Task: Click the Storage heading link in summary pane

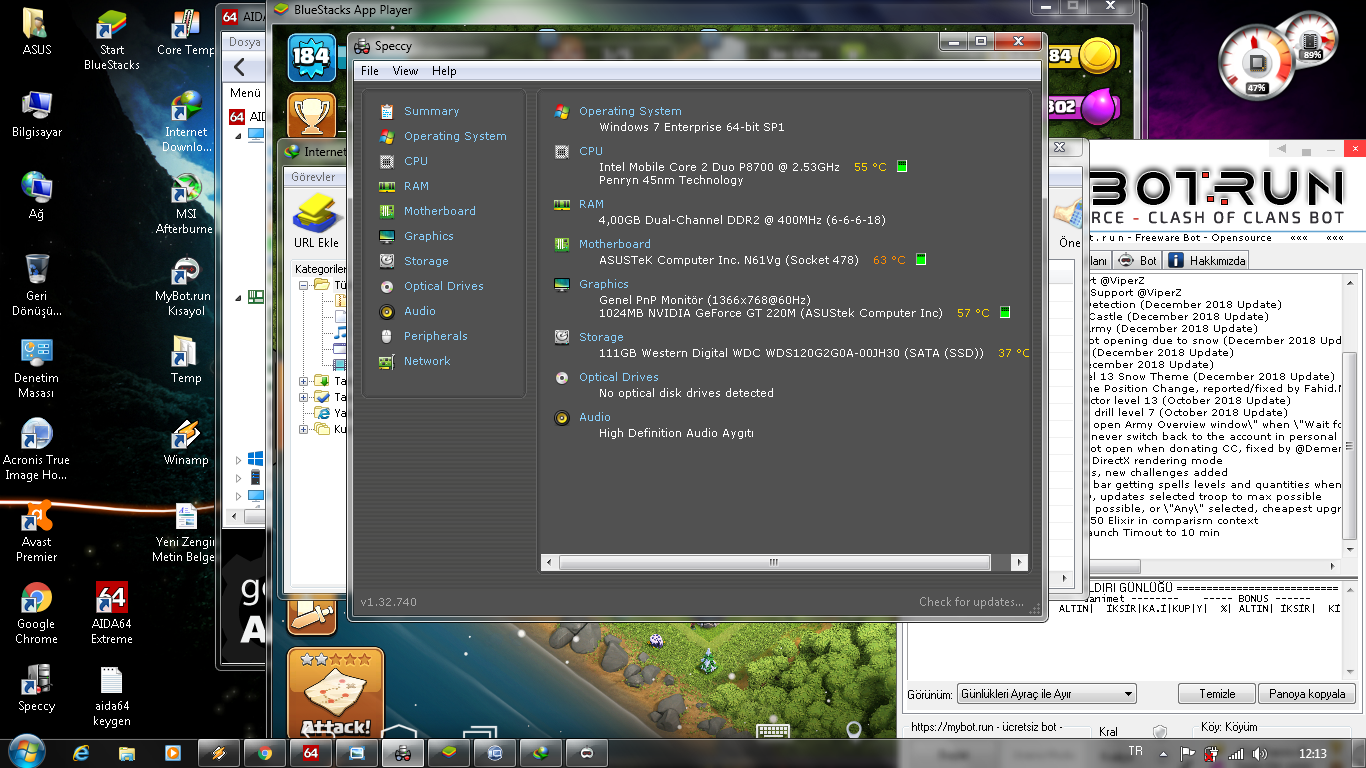Action: tap(601, 337)
